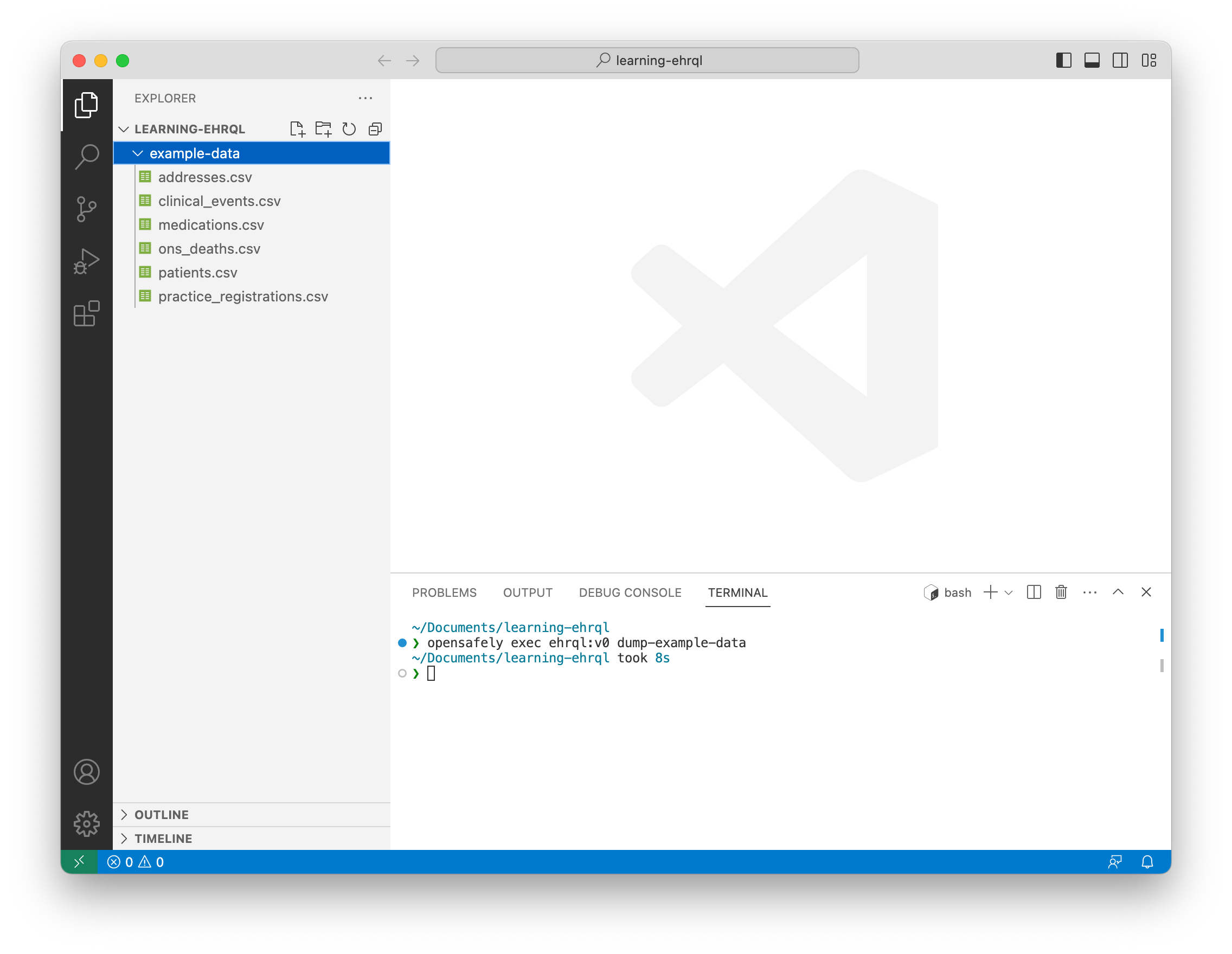1232x954 pixels.
Task: Kill the terminal with trash icon
Action: [1061, 592]
